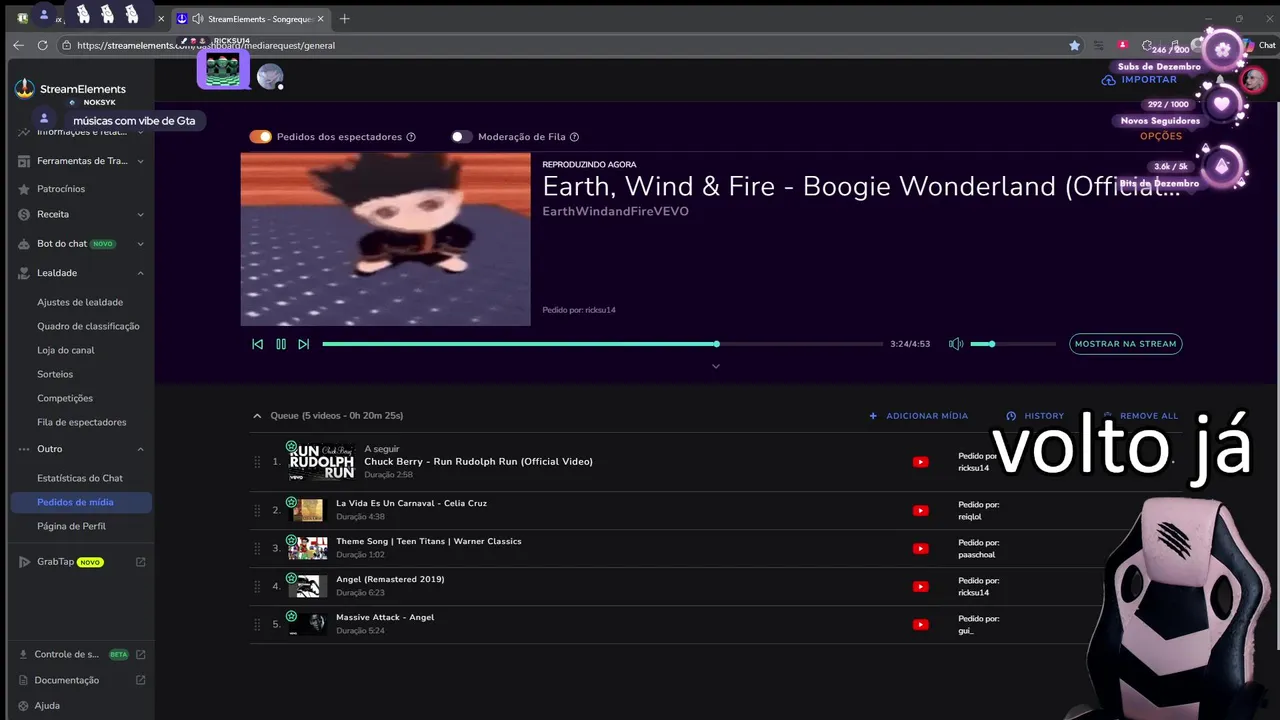Close the StreamElements Songrequest tab
1280x720 pixels.
[321, 19]
